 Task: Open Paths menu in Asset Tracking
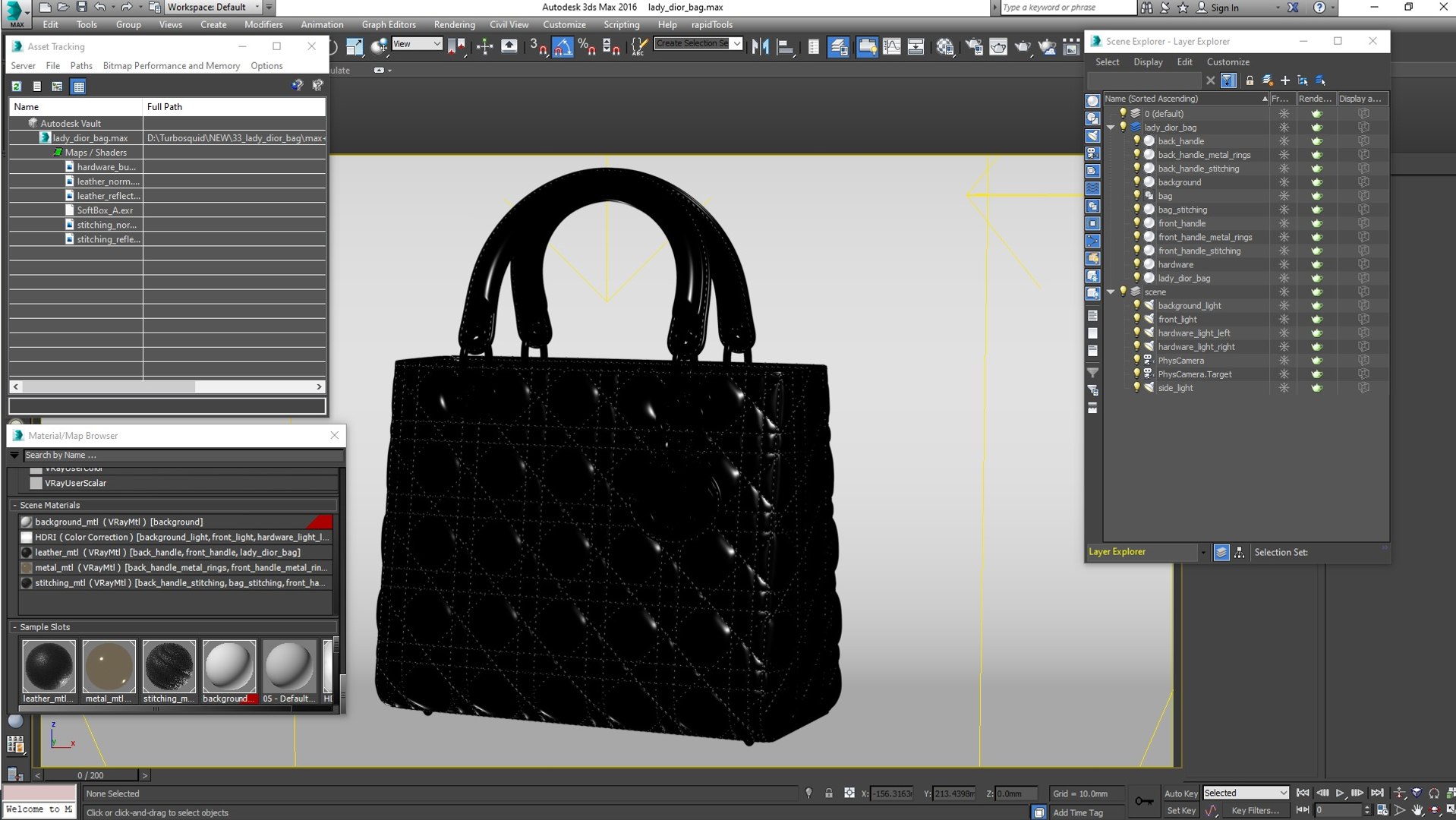click(81, 66)
